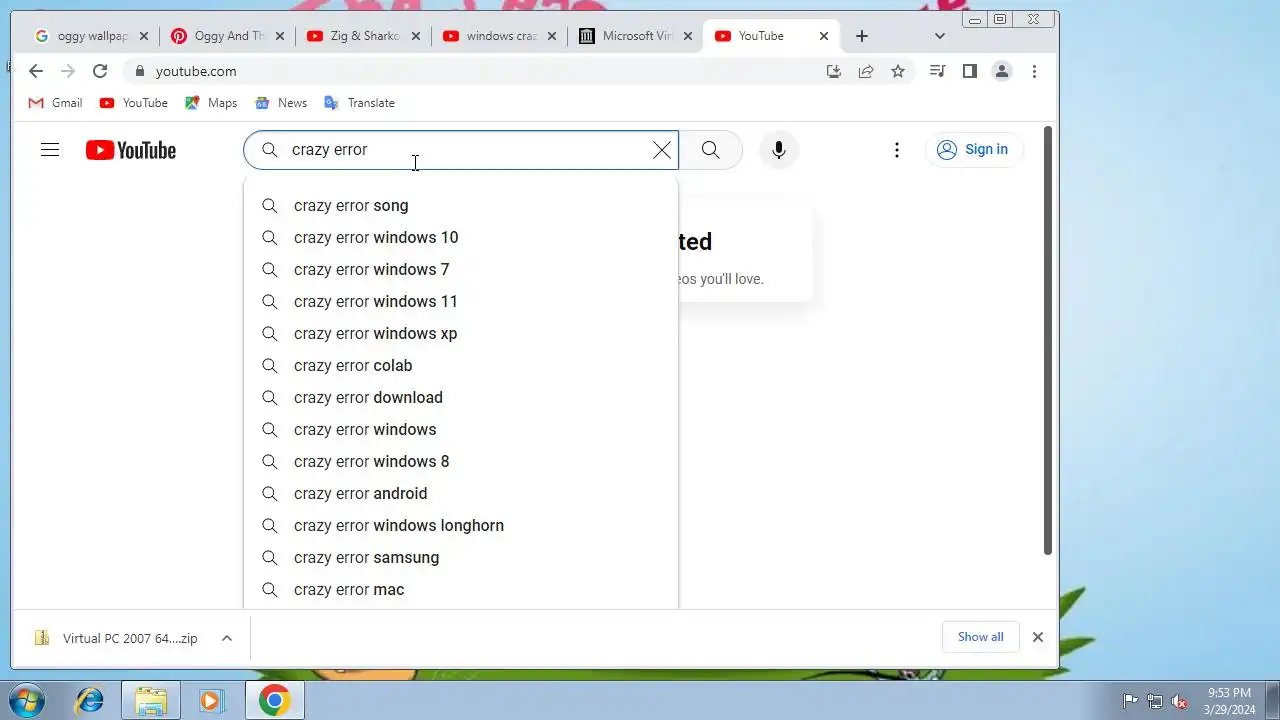This screenshot has width=1280, height=720.
Task: Toggle the Chrome side panel icon
Action: point(969,71)
